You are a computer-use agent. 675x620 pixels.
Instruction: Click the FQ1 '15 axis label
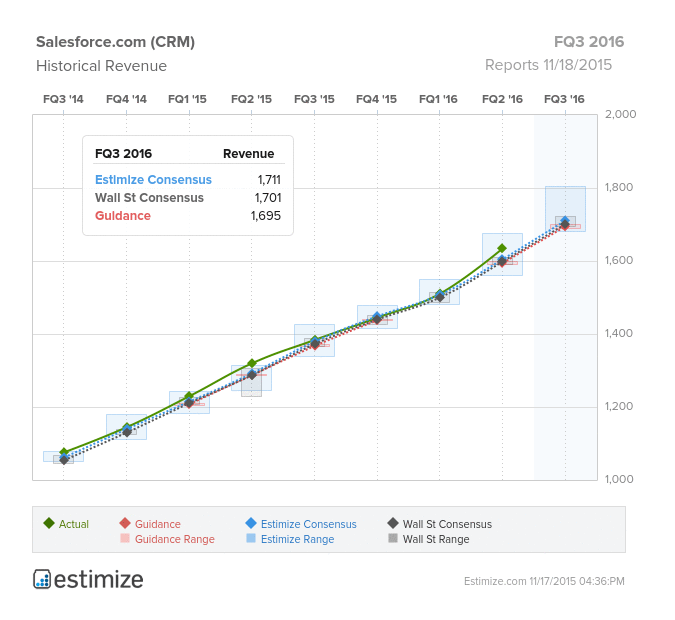(x=187, y=99)
